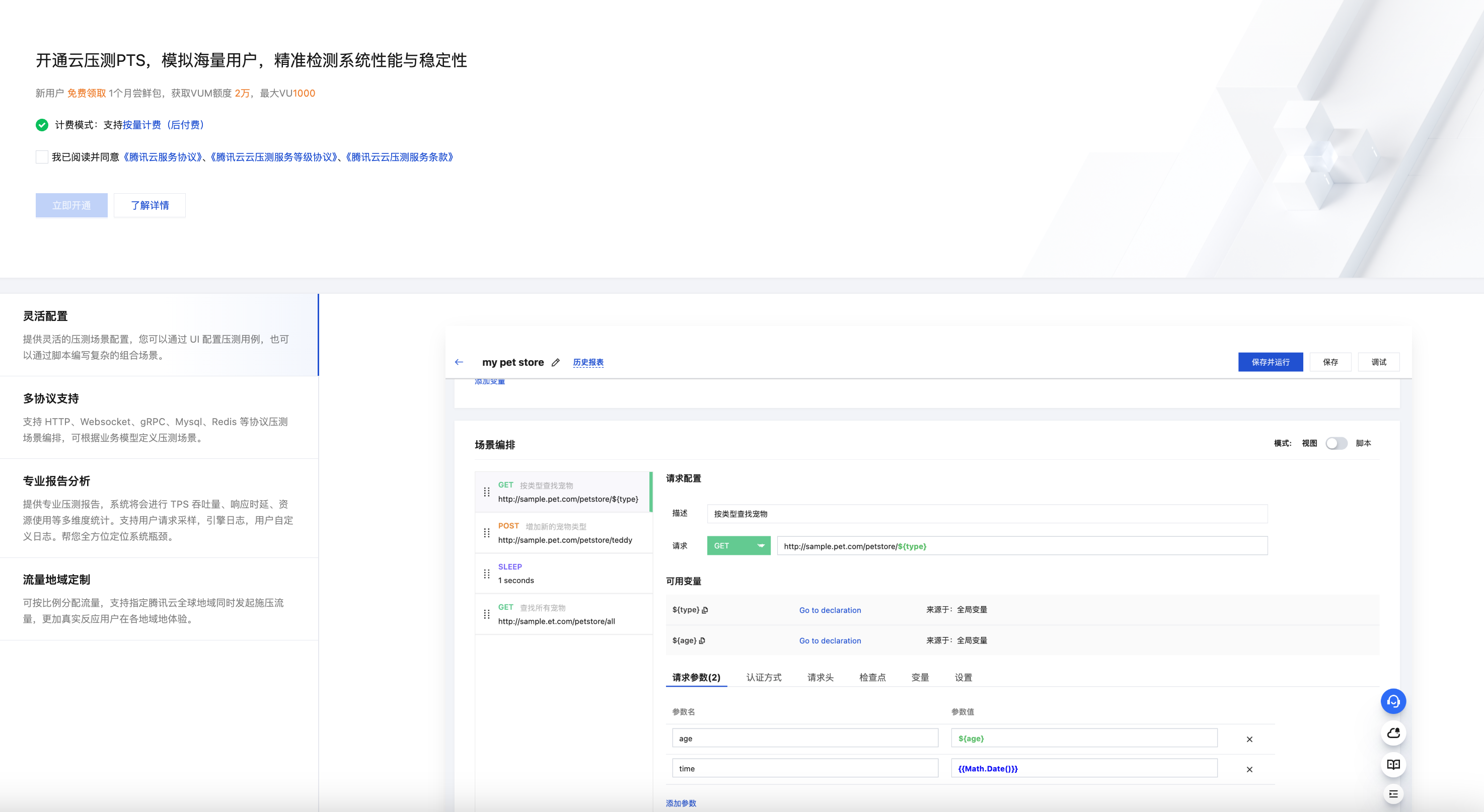Click the copy icon next to ${type} variable
Screen dimensions: 1484x812
pyautogui.click(x=705, y=610)
